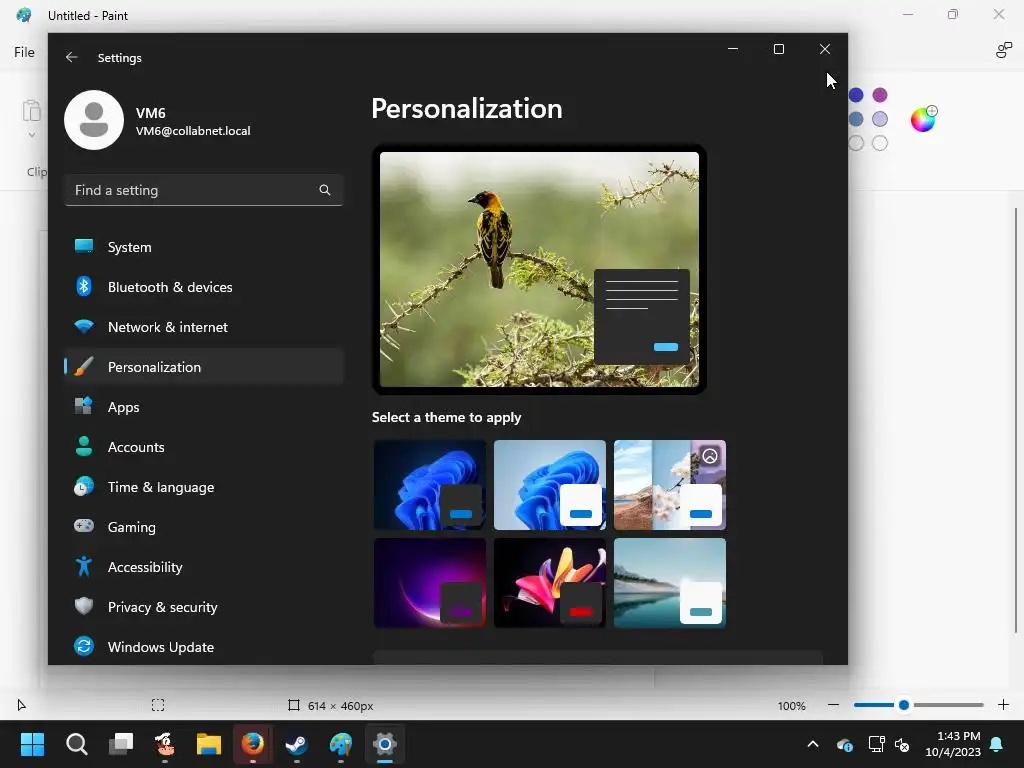The height and width of the screenshot is (768, 1024).
Task: Zoom out with the minus button in Paint
Action: pyautogui.click(x=833, y=705)
